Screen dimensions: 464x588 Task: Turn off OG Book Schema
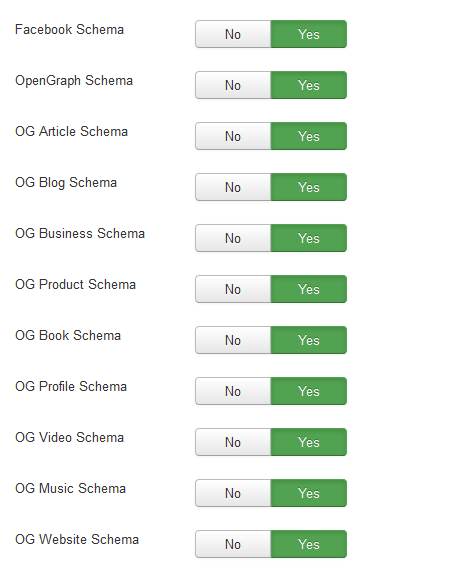(233, 340)
